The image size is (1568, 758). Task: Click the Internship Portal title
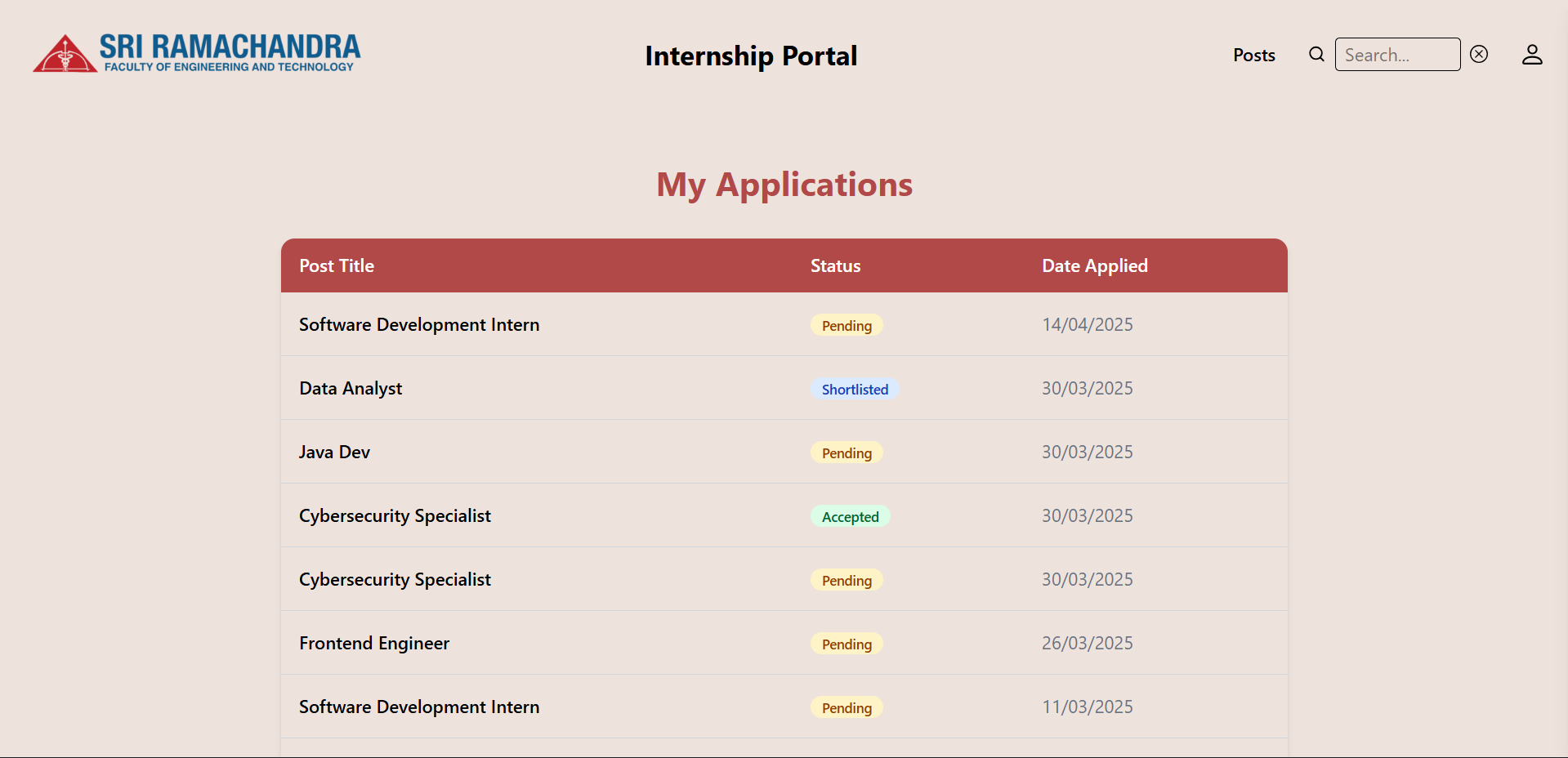[x=751, y=56]
